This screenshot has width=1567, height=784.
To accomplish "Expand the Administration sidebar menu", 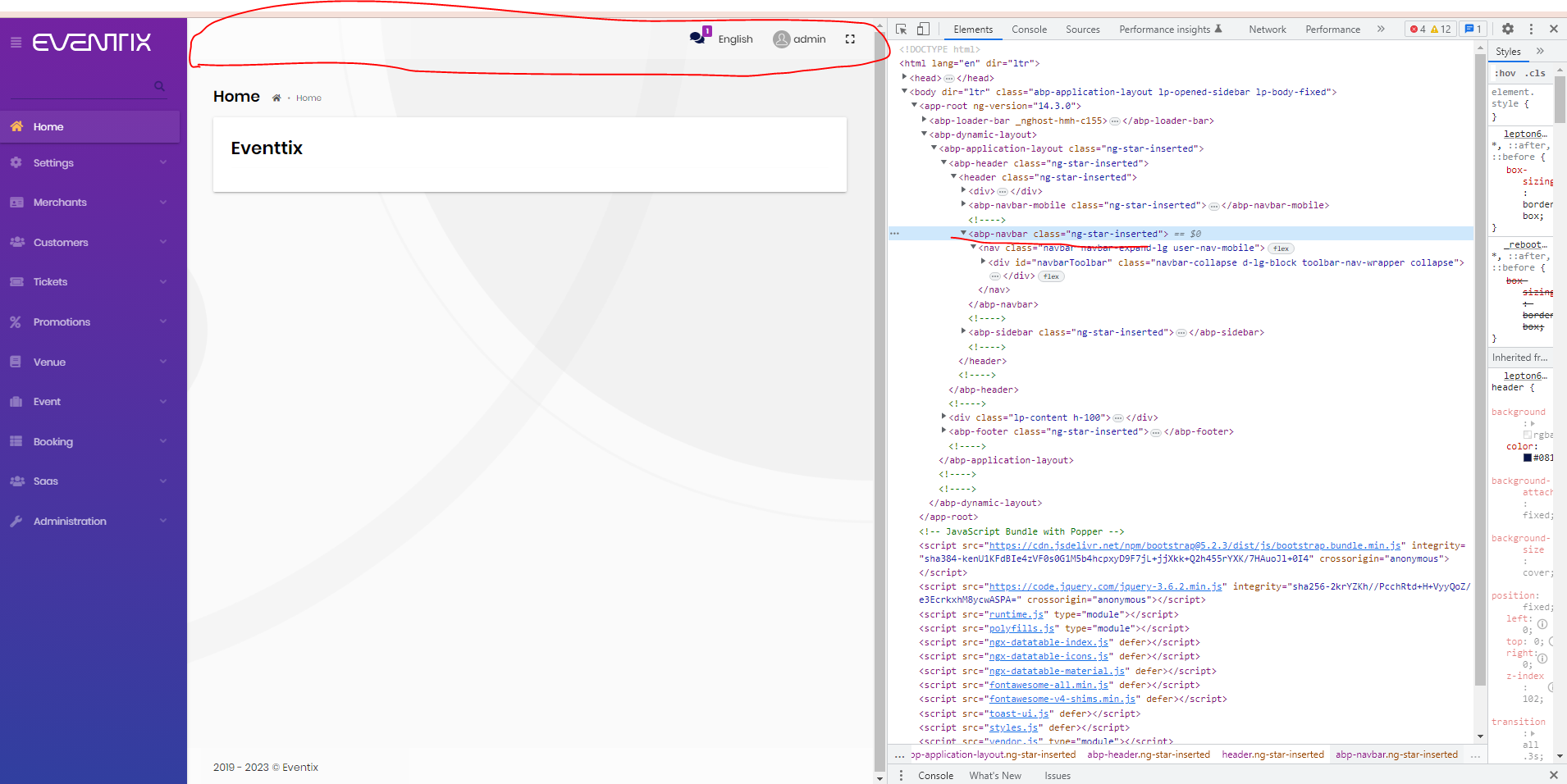I will (90, 522).
